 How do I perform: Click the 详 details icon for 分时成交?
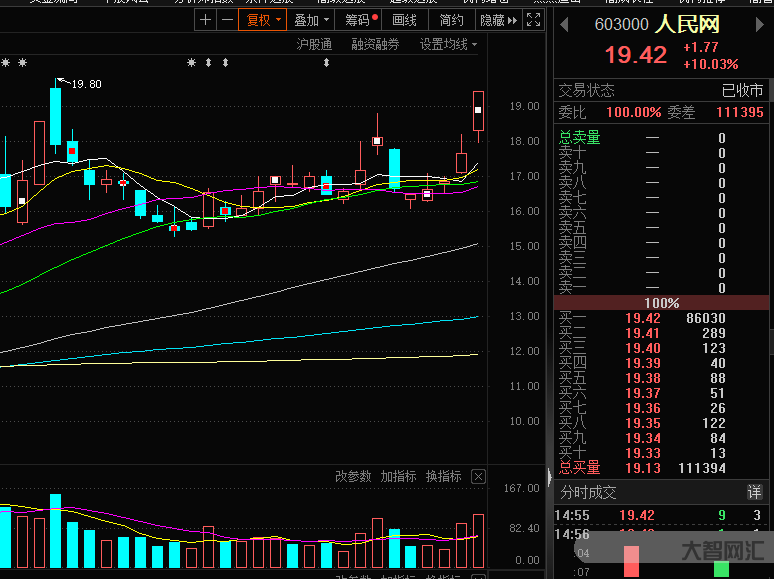tap(755, 492)
